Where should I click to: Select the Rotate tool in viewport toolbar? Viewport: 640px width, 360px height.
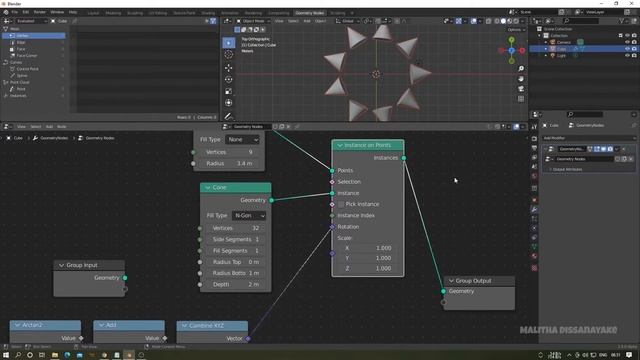pyautogui.click(x=229, y=80)
